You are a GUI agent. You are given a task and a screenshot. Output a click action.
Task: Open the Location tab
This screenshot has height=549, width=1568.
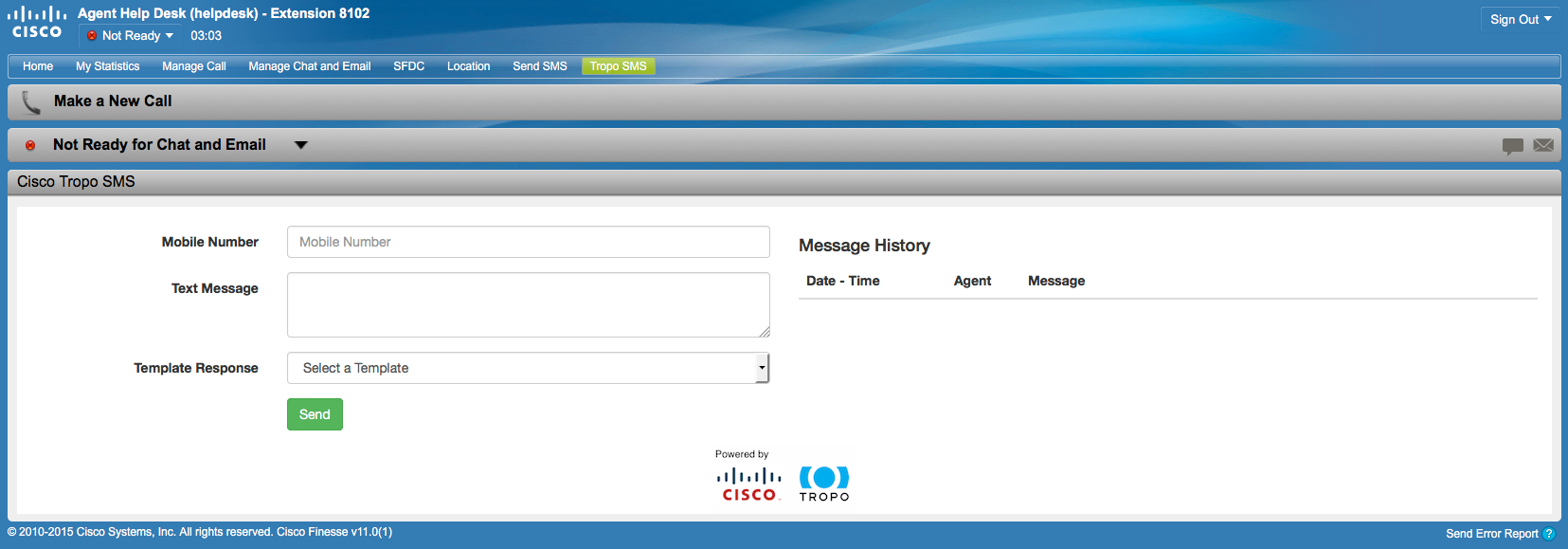(x=469, y=66)
